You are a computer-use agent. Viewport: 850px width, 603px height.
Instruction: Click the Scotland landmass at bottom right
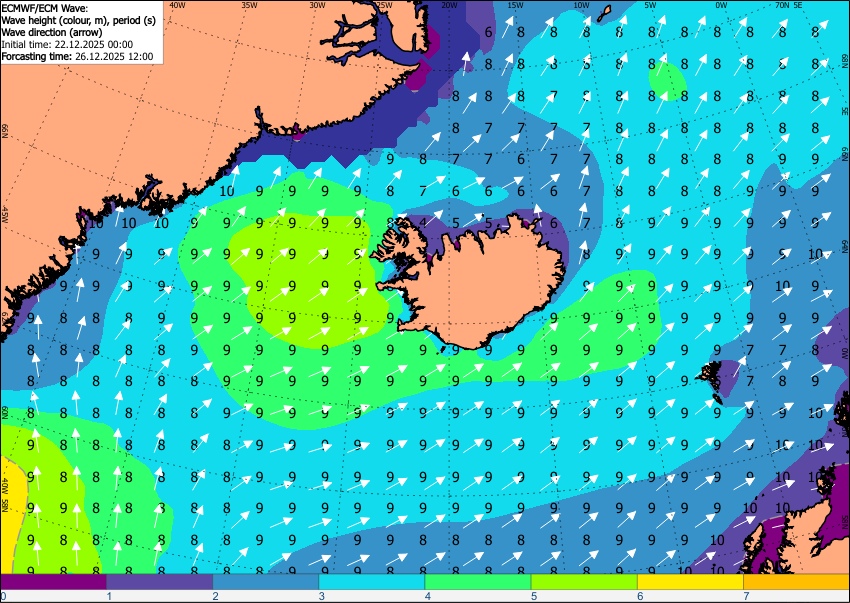pyautogui.click(x=808, y=534)
